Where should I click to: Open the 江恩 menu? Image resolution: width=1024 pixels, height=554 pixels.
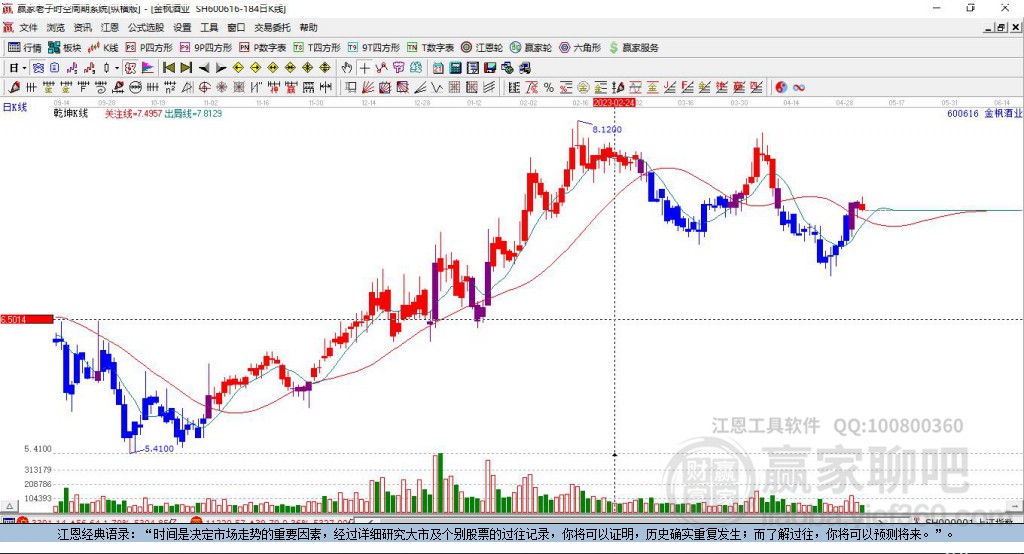110,27
